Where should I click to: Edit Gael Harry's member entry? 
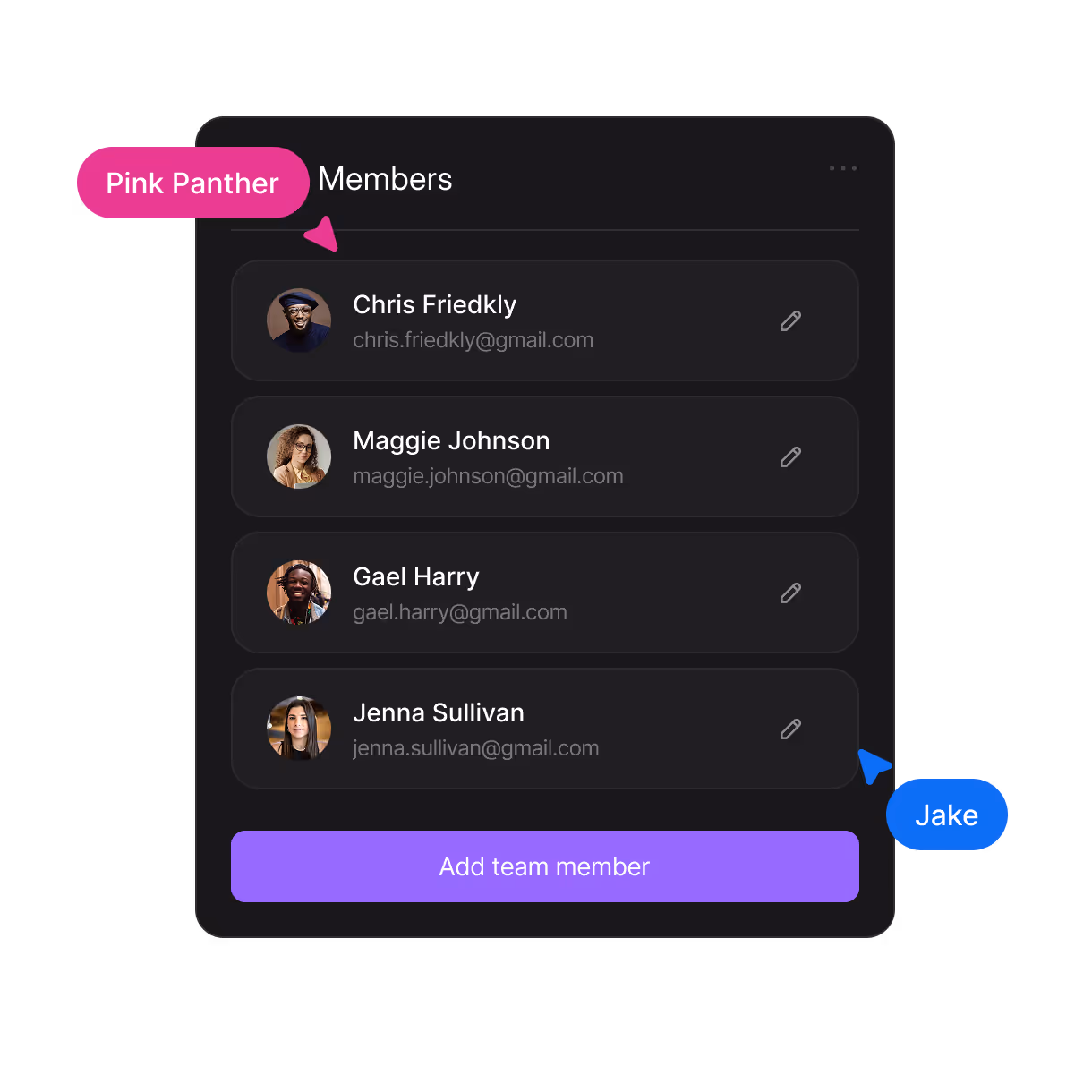pos(790,593)
